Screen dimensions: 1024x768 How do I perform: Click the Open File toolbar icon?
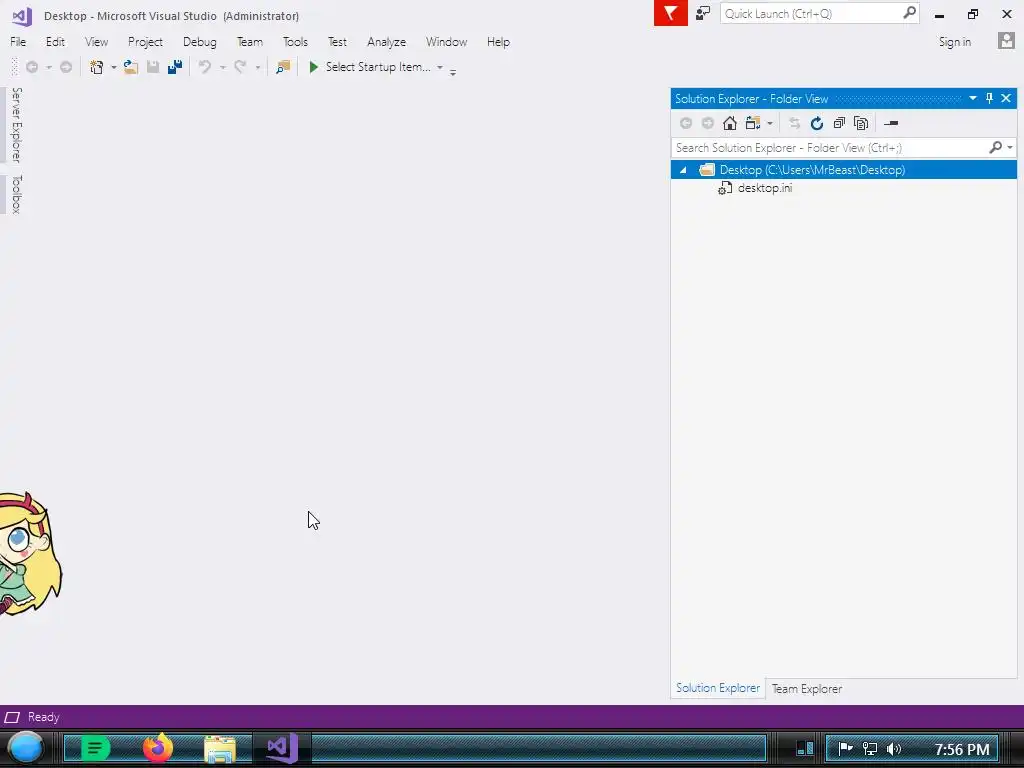pyautogui.click(x=131, y=67)
